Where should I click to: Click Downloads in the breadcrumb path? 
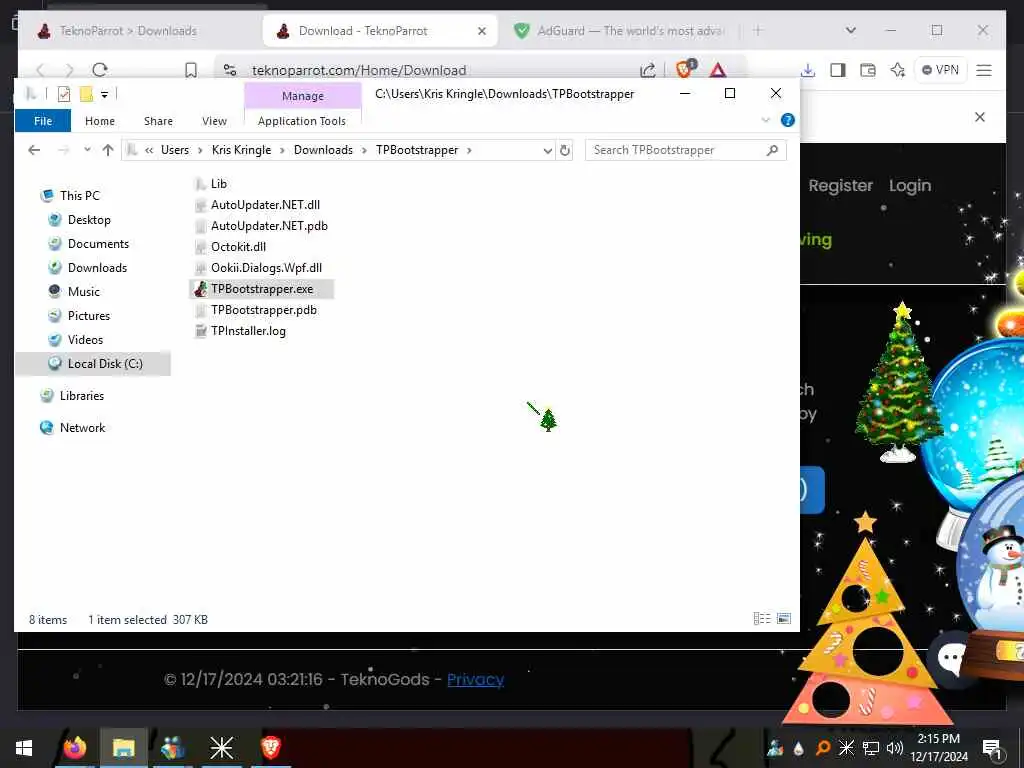pyautogui.click(x=323, y=150)
